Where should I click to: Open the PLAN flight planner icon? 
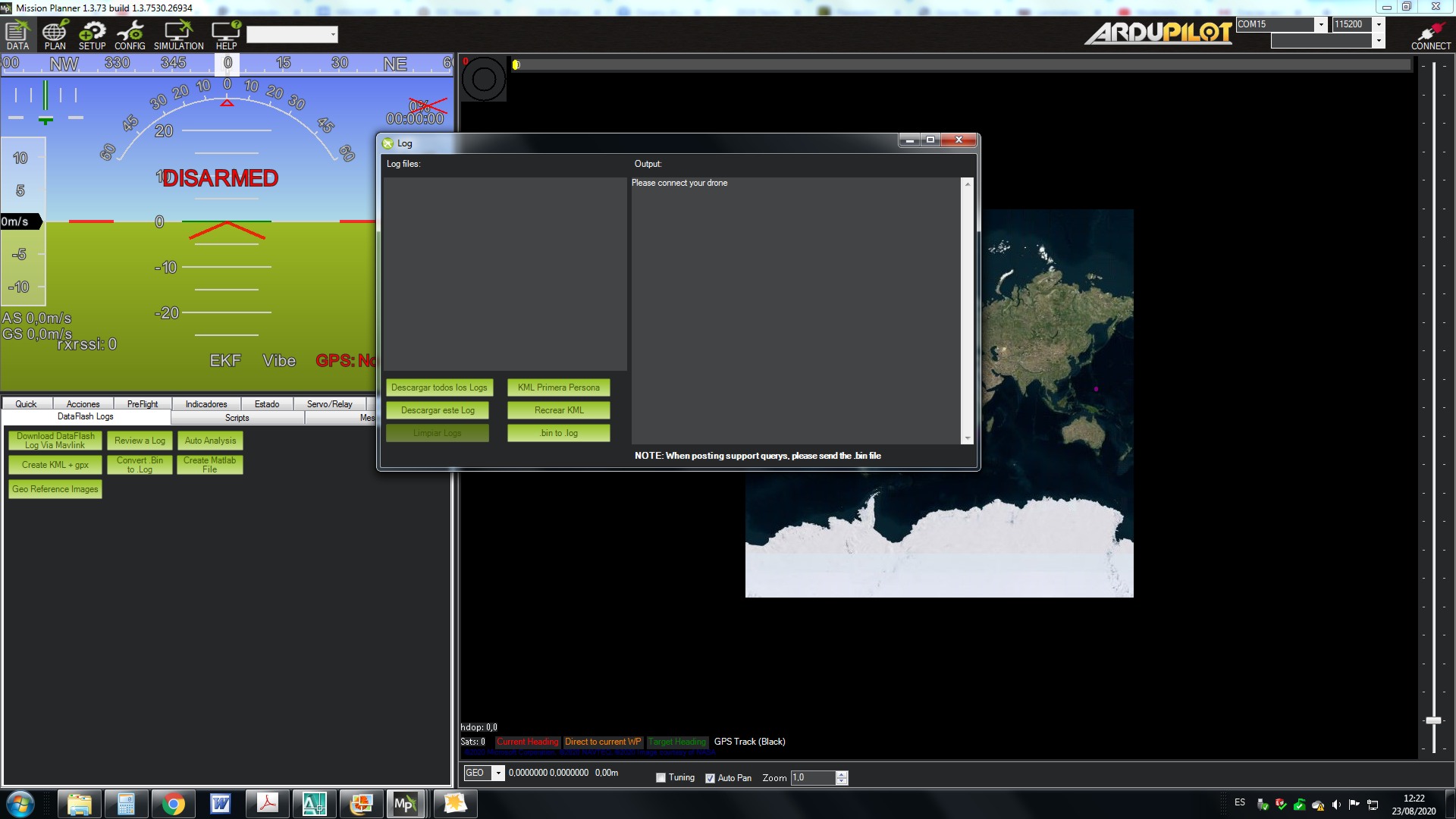(55, 35)
